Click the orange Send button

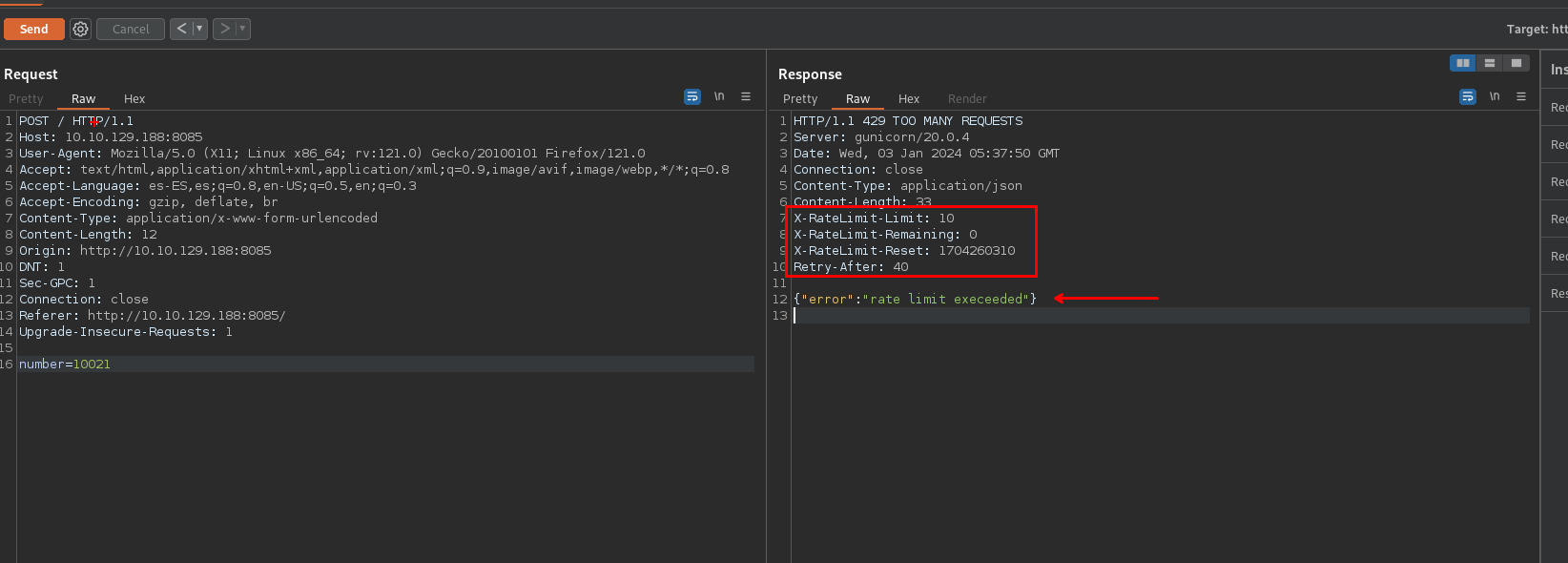pyautogui.click(x=34, y=29)
